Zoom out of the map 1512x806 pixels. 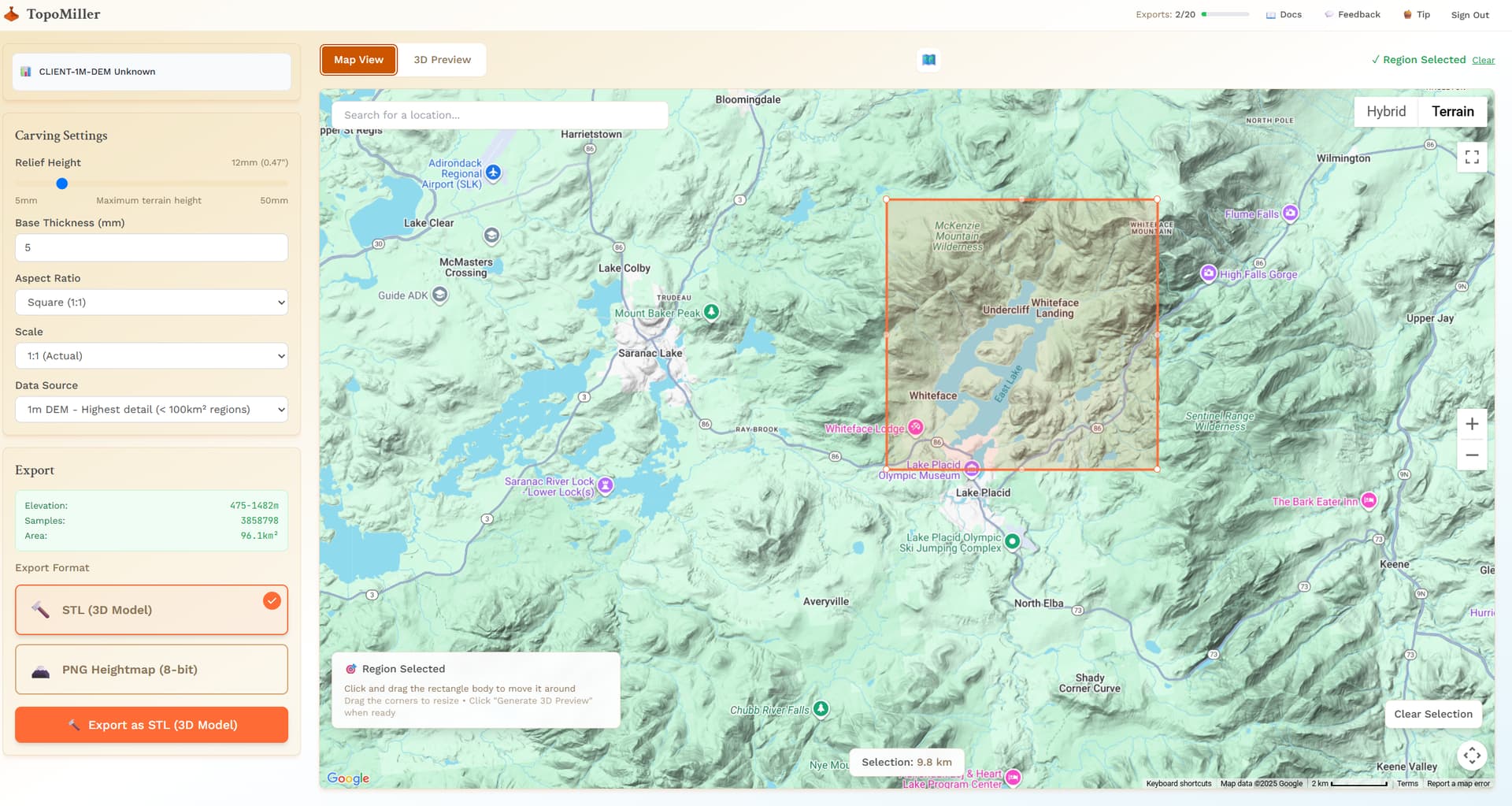pos(1471,455)
